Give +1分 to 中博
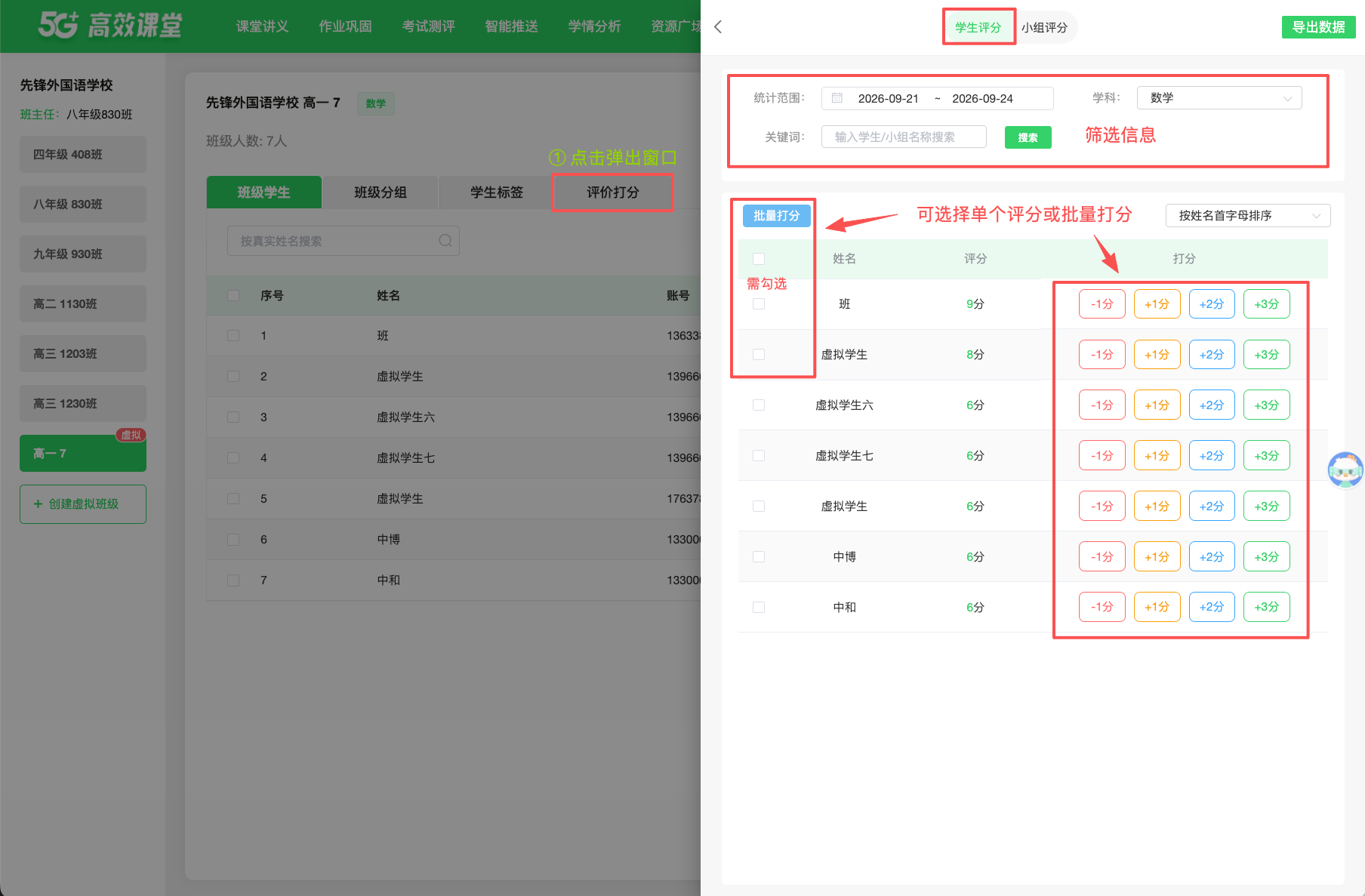Screen dimensions: 1365x896 click(x=1157, y=557)
